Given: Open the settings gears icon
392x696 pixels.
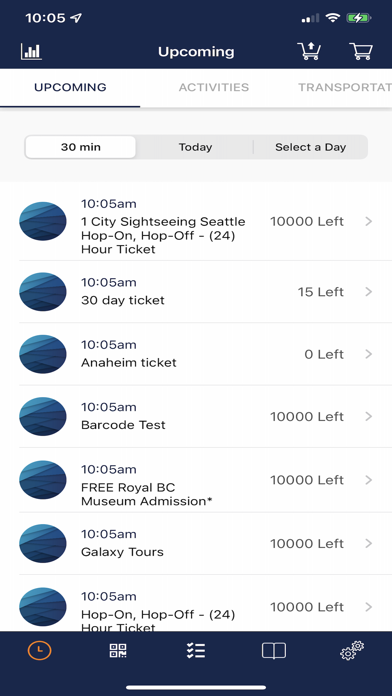Looking at the screenshot, I should click(352, 651).
